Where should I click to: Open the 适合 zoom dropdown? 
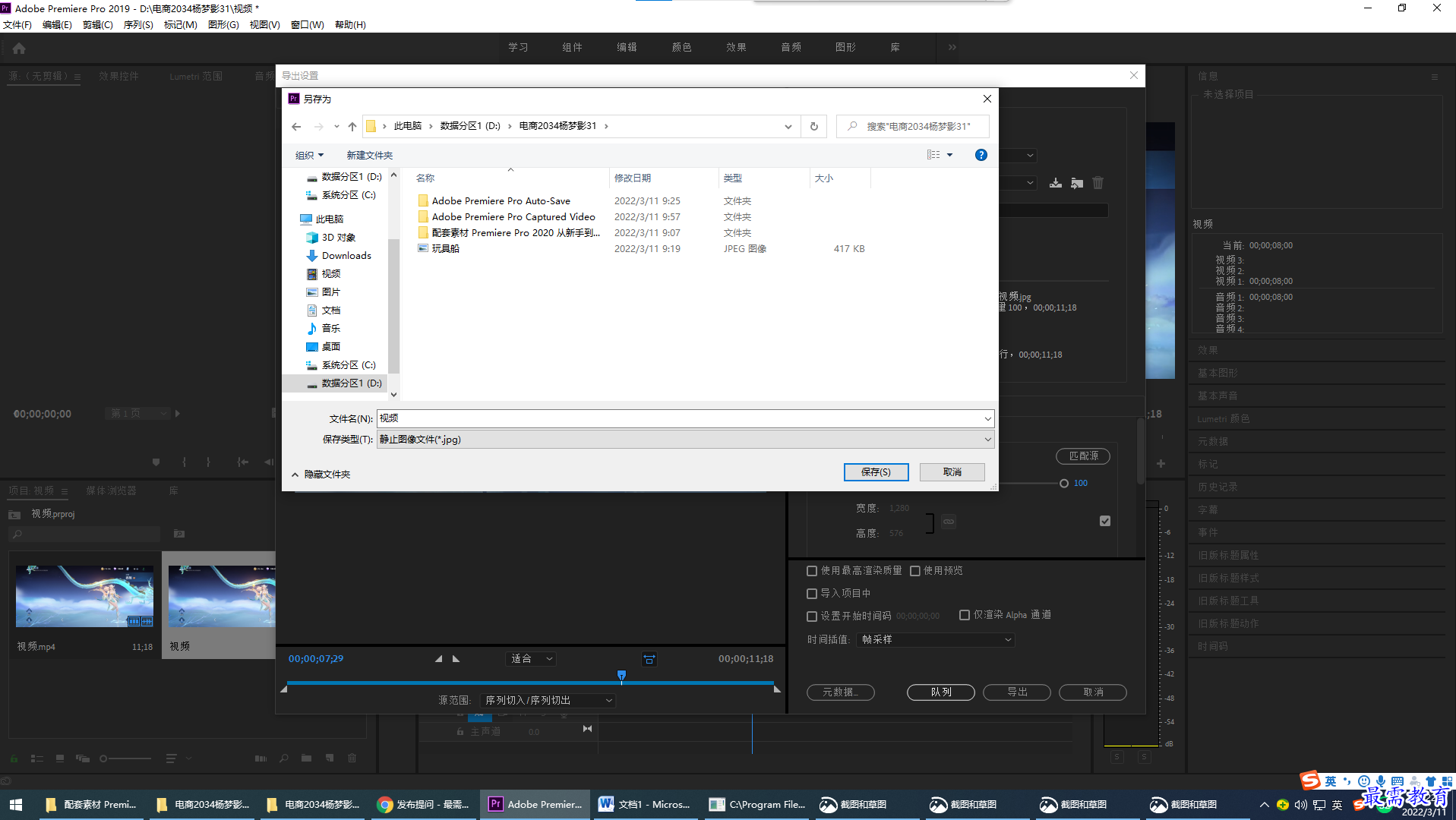coord(532,659)
